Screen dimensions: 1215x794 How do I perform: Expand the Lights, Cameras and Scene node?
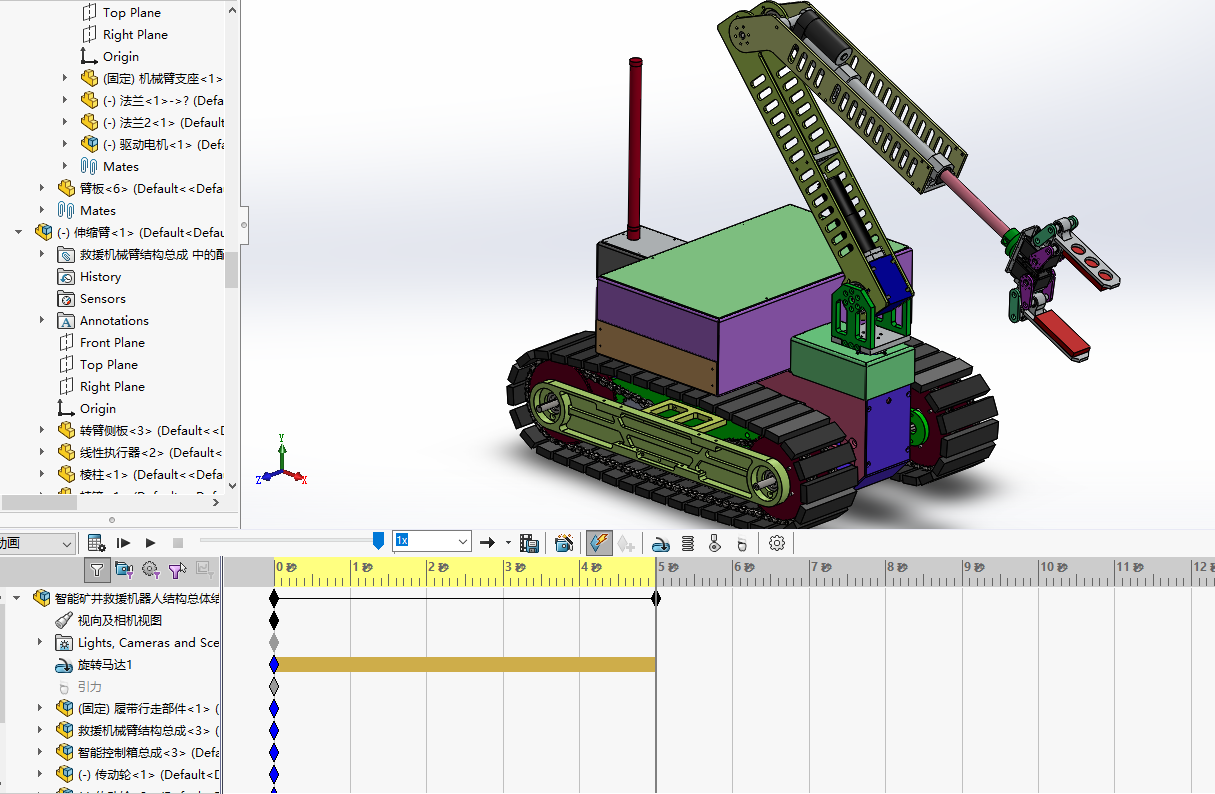point(41,642)
